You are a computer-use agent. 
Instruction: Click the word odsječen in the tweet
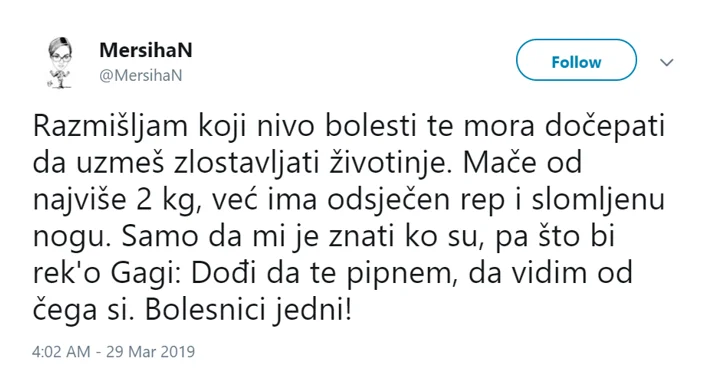coord(389,201)
